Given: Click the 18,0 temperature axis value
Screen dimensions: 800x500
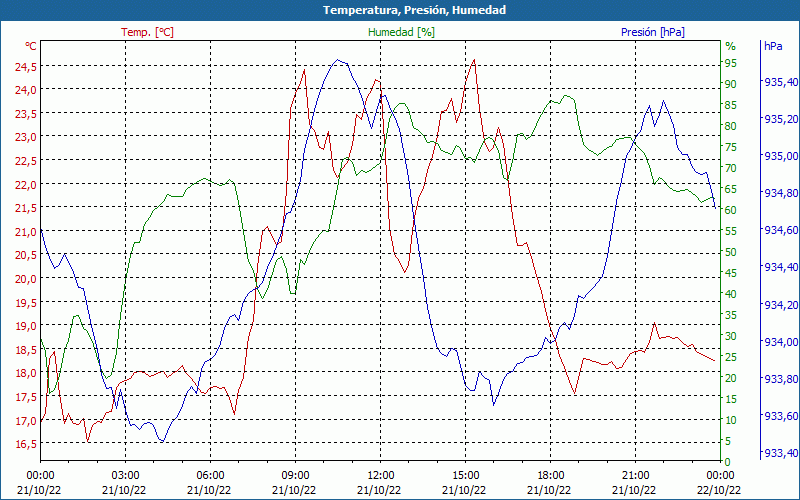Looking at the screenshot, I should (26, 373).
